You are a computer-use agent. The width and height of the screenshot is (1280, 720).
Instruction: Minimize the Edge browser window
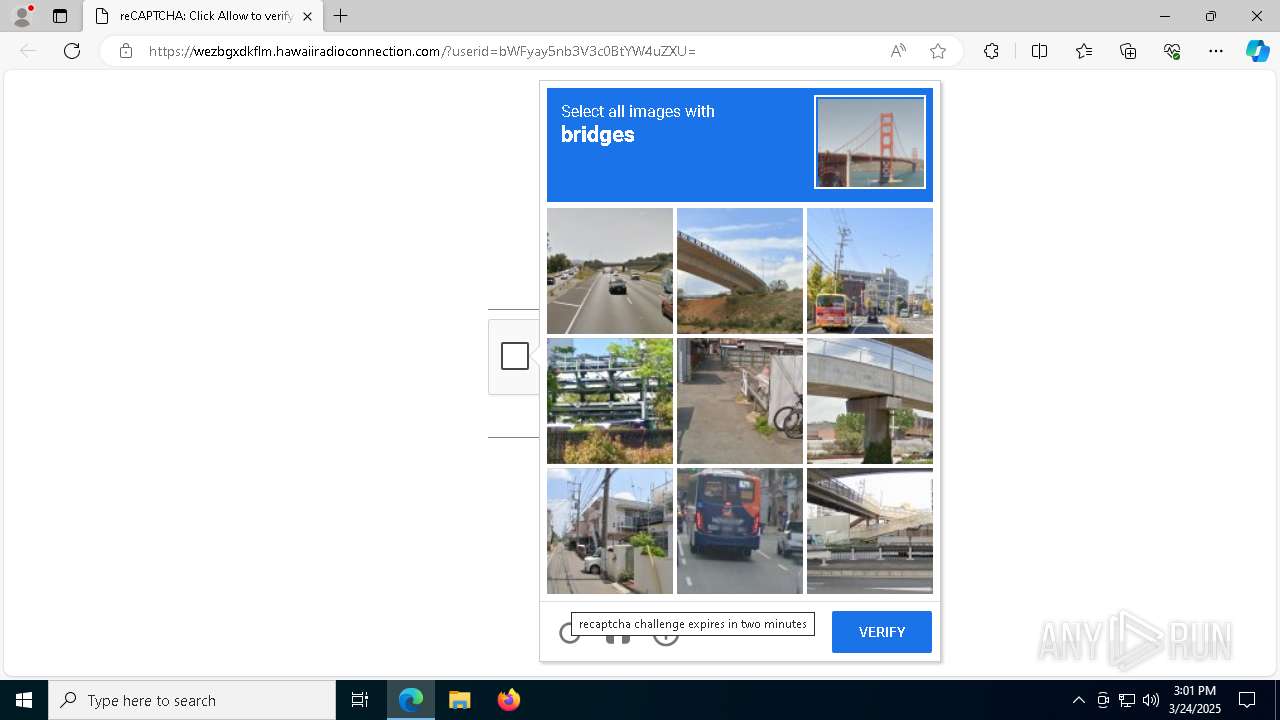1165,16
